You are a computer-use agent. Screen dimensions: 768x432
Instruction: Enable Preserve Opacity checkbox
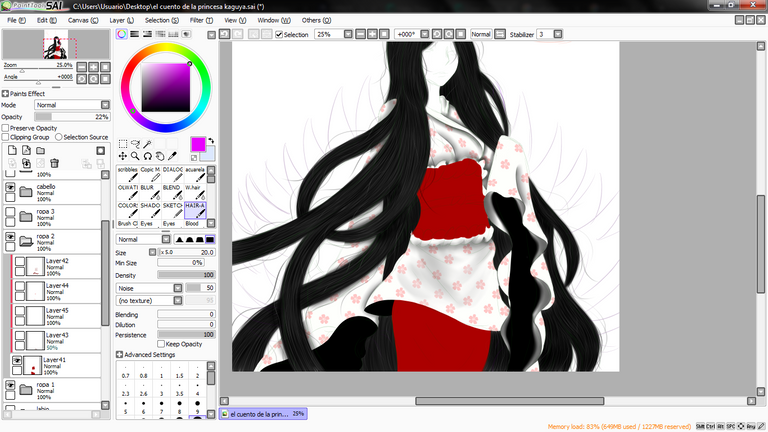(5, 128)
